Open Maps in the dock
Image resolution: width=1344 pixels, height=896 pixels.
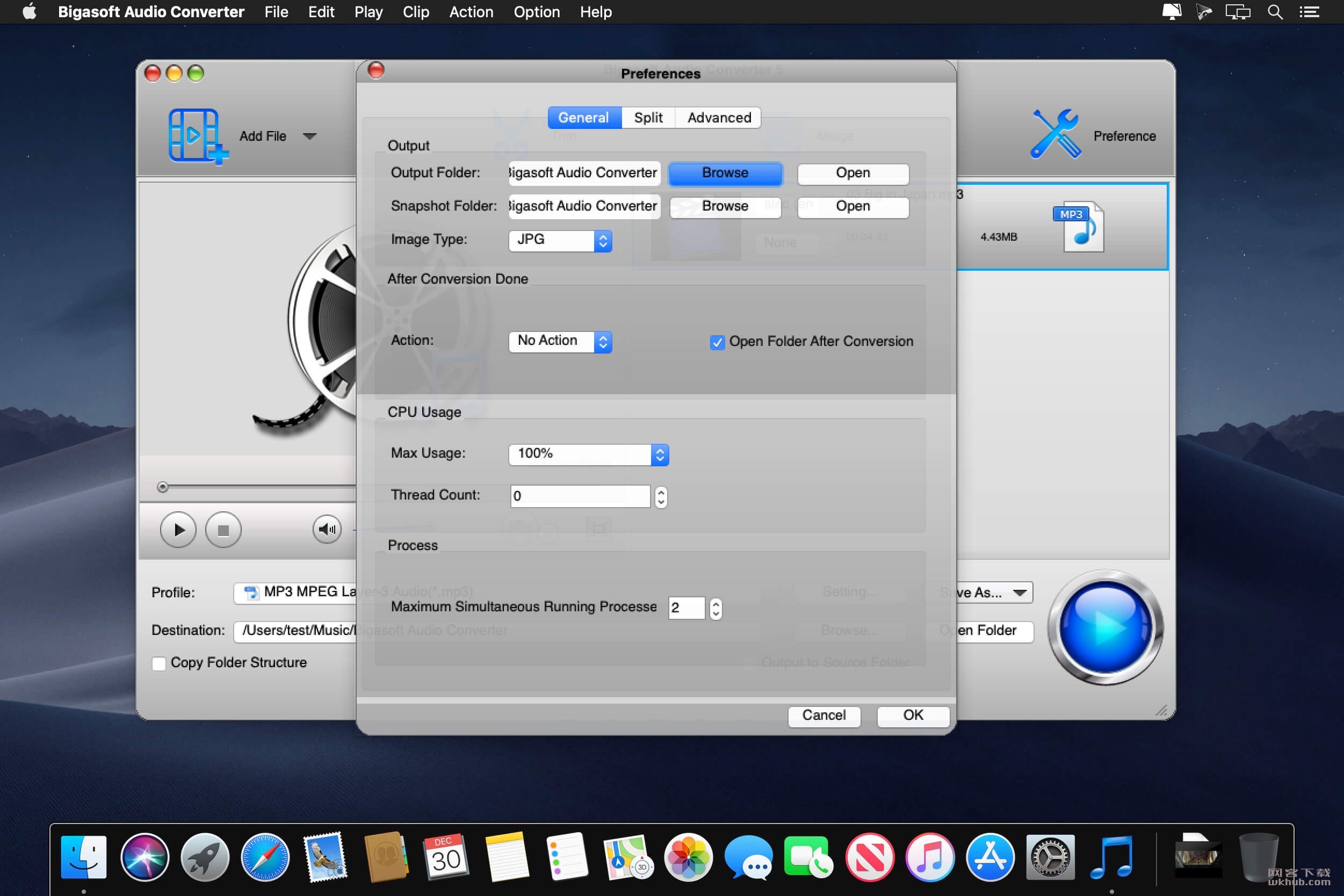click(628, 857)
